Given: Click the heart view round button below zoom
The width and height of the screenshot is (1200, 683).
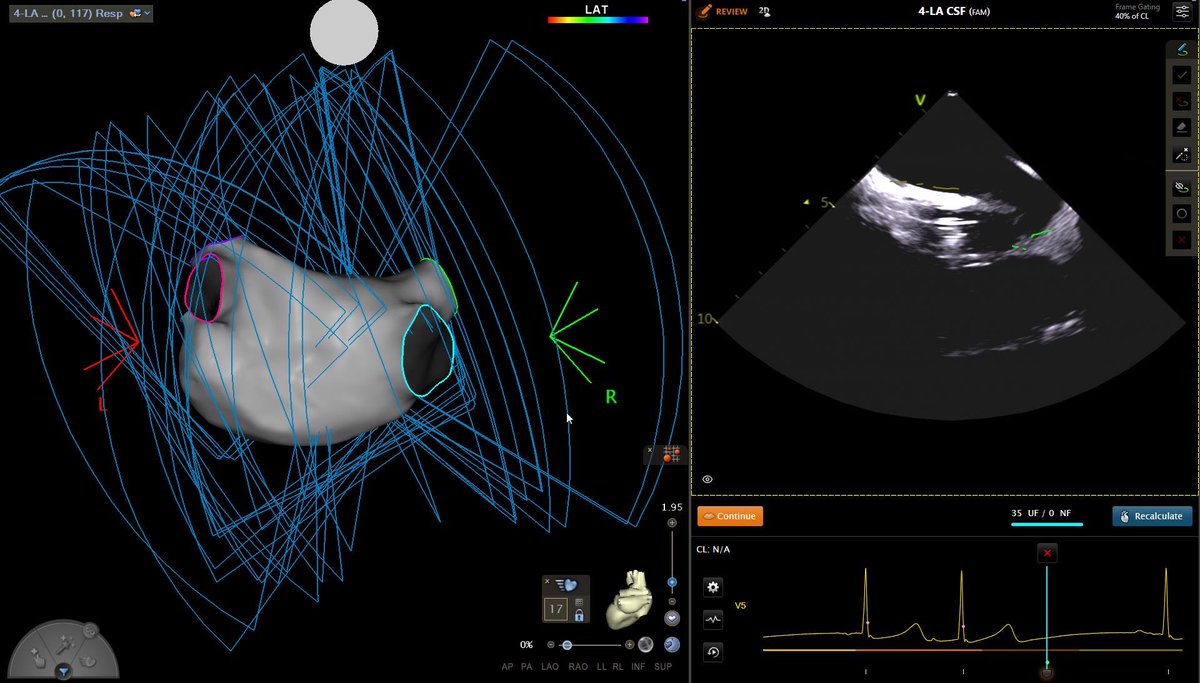Looking at the screenshot, I should pyautogui.click(x=672, y=619).
